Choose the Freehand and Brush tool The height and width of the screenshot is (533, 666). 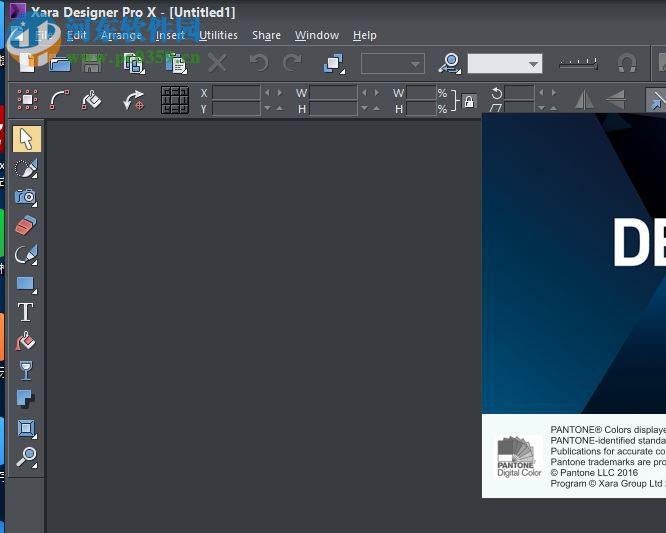click(26, 168)
